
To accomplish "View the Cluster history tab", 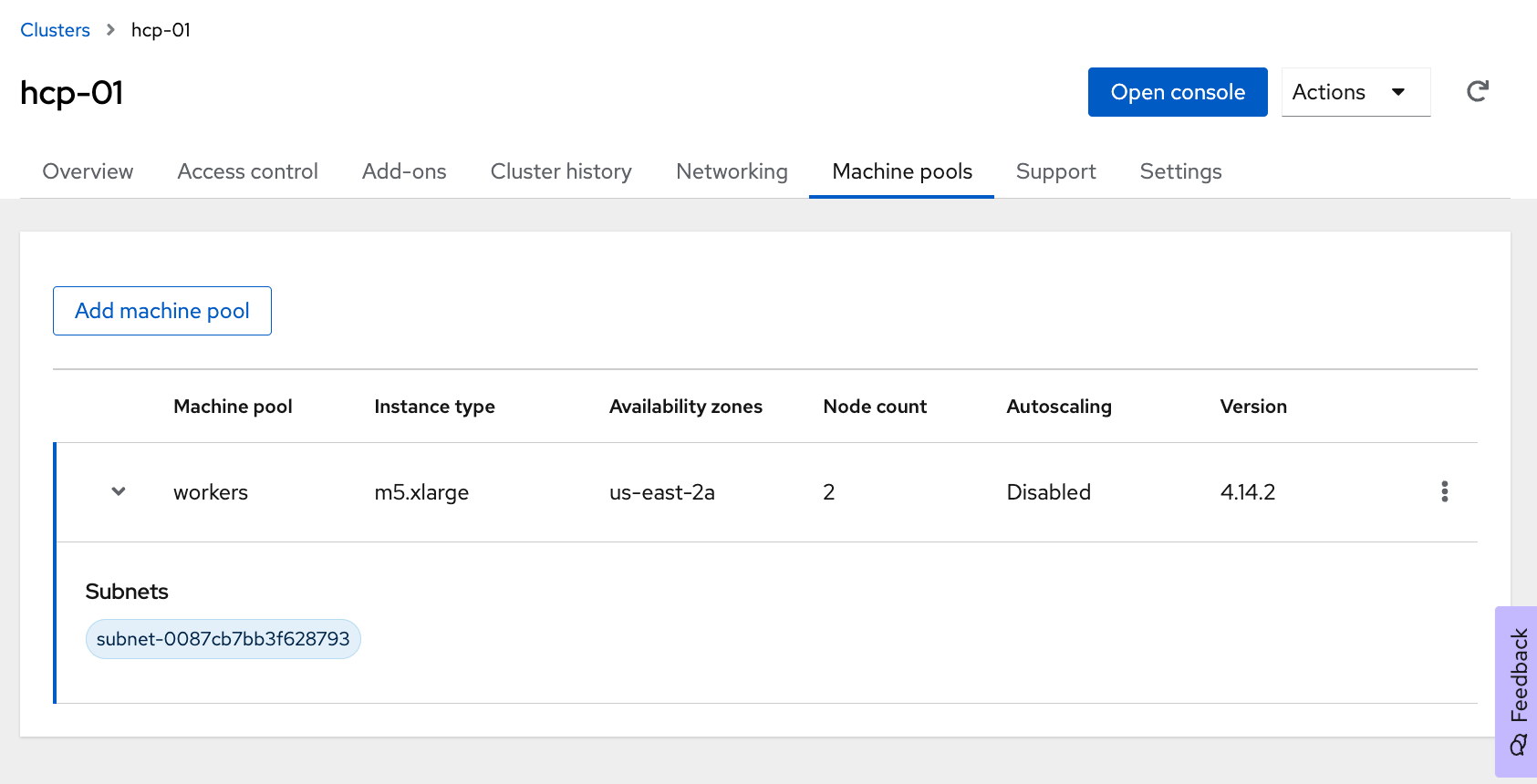I will pyautogui.click(x=561, y=171).
